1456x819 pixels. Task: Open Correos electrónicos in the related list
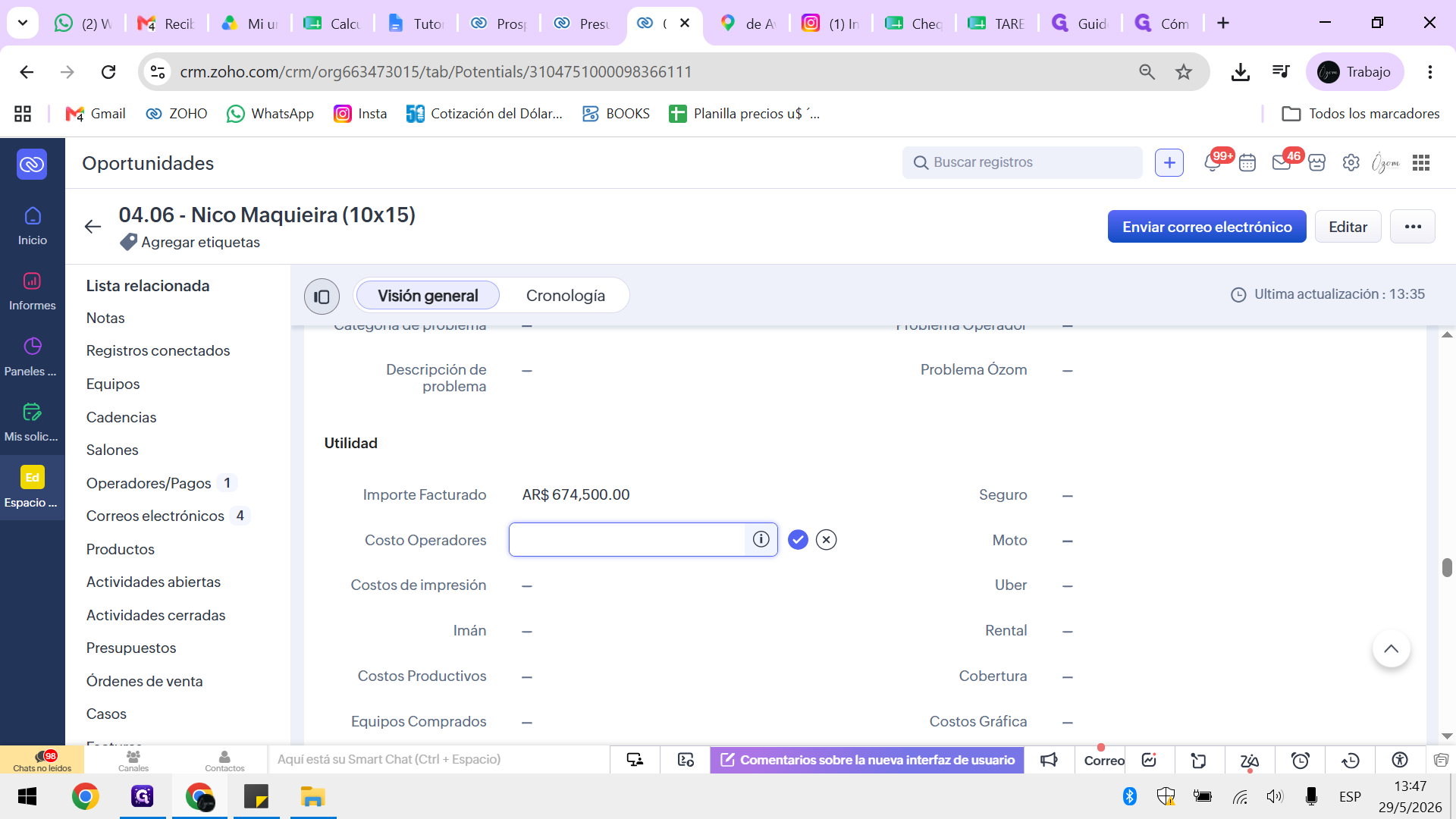[155, 516]
